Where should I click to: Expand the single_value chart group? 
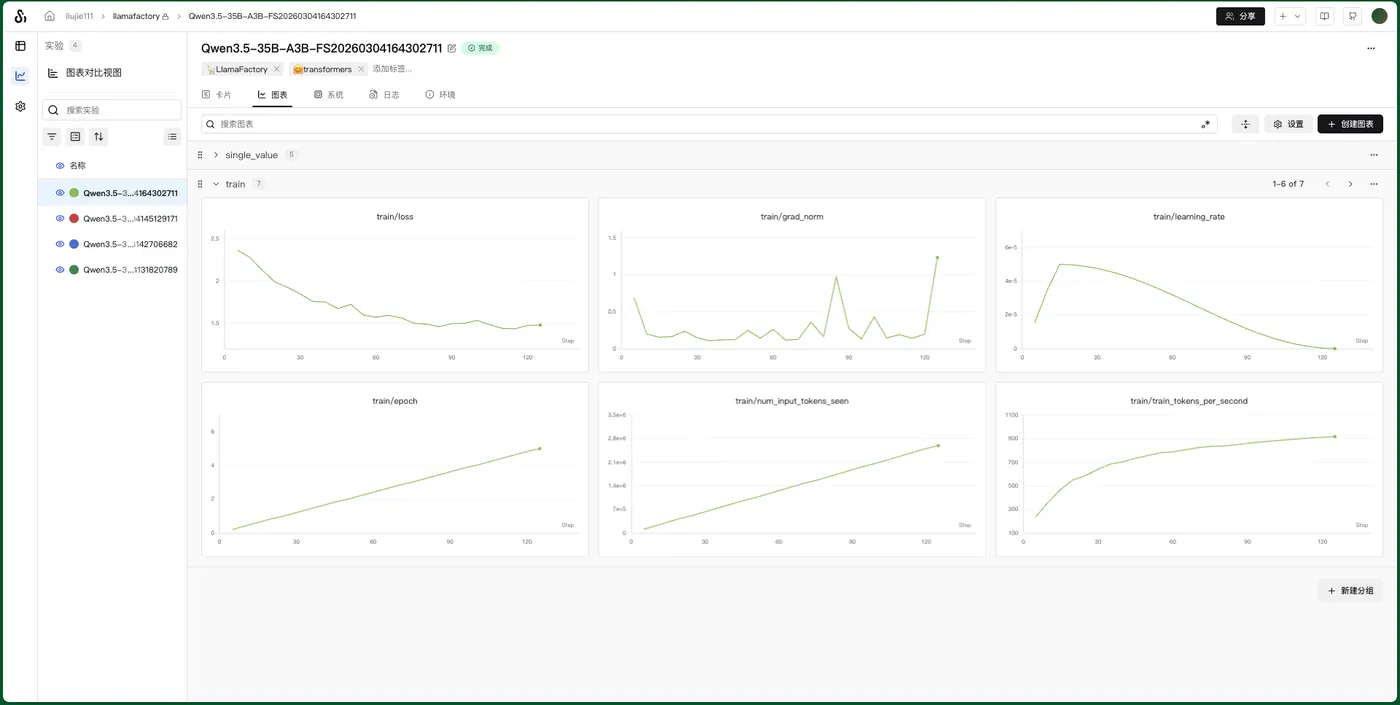click(x=216, y=155)
